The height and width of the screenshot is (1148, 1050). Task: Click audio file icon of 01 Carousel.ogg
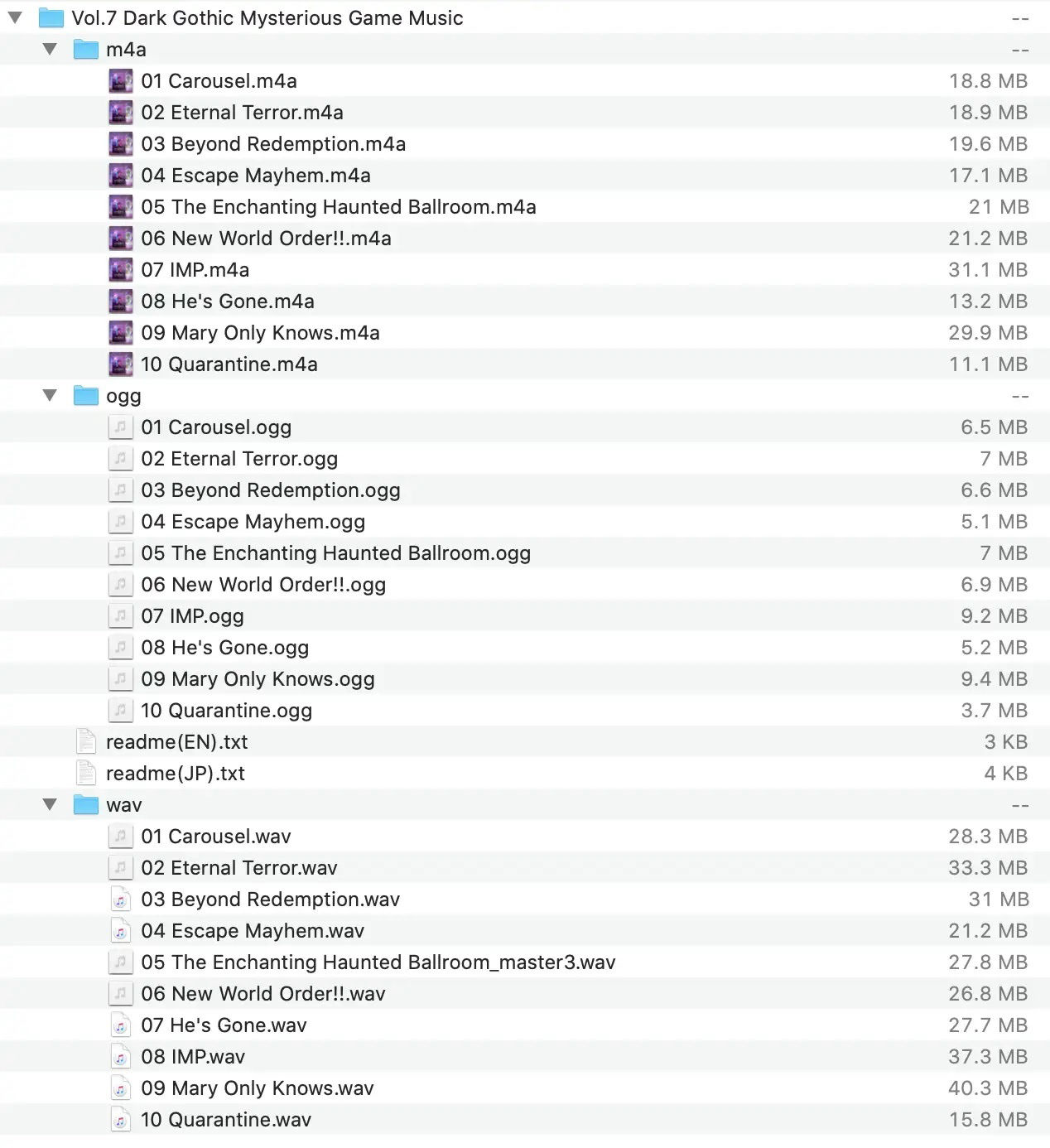point(120,427)
